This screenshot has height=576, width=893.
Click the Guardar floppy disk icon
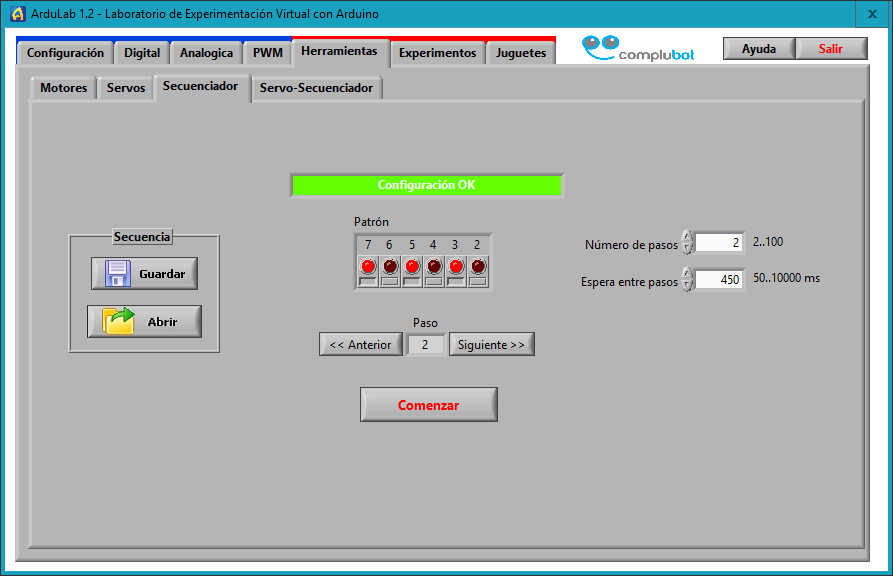click(x=118, y=273)
